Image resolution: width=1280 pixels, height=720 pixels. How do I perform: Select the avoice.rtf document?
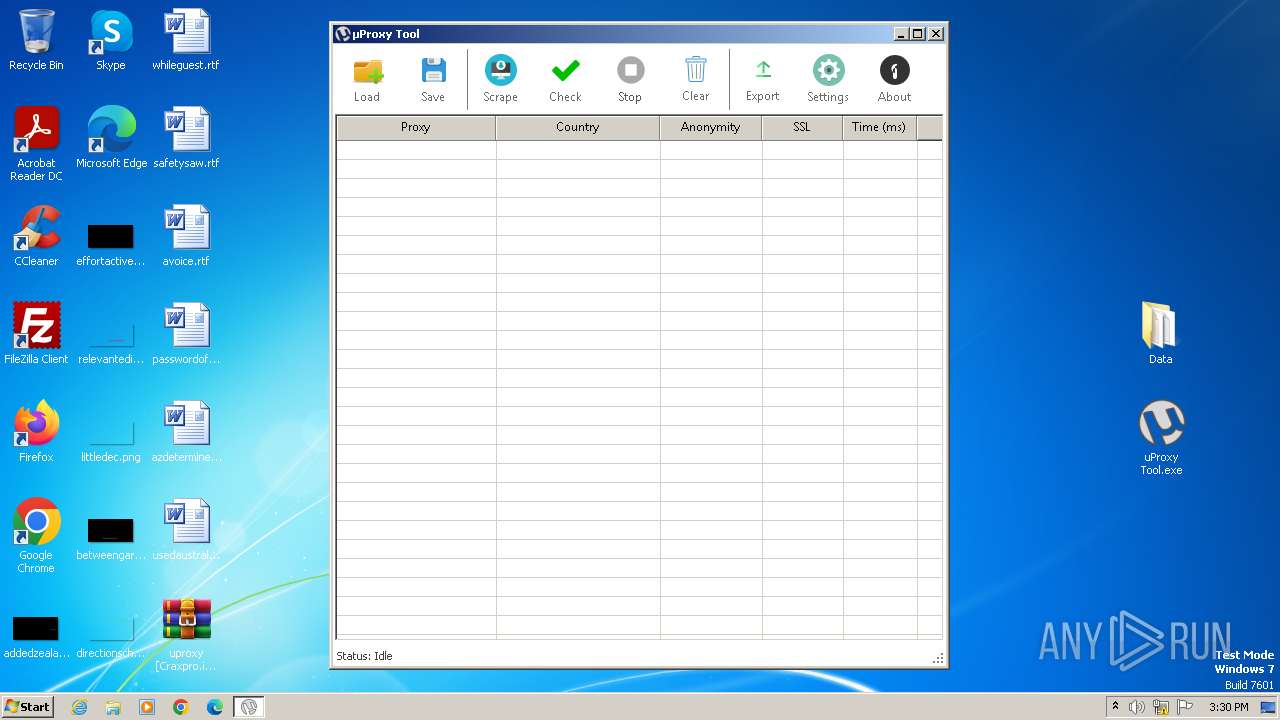[x=186, y=236]
